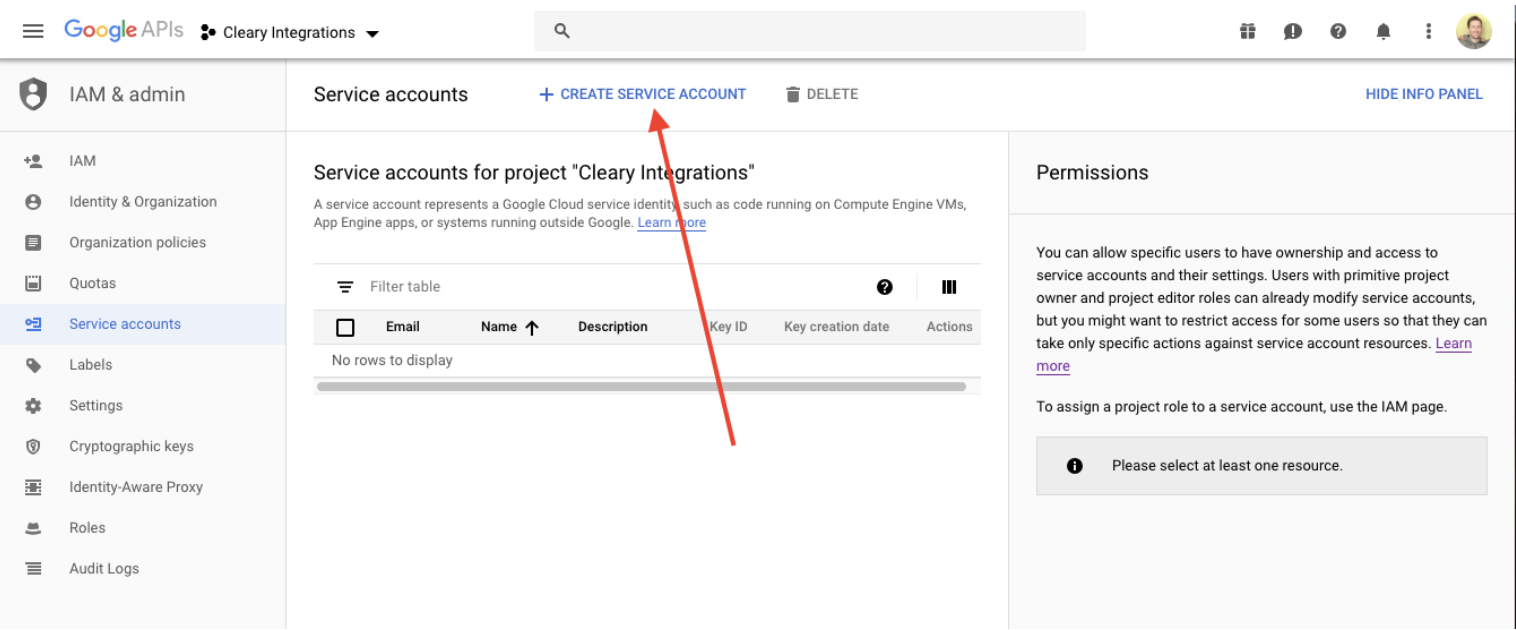Open the Labels page
The height and width of the screenshot is (630, 1516).
[x=90, y=365]
